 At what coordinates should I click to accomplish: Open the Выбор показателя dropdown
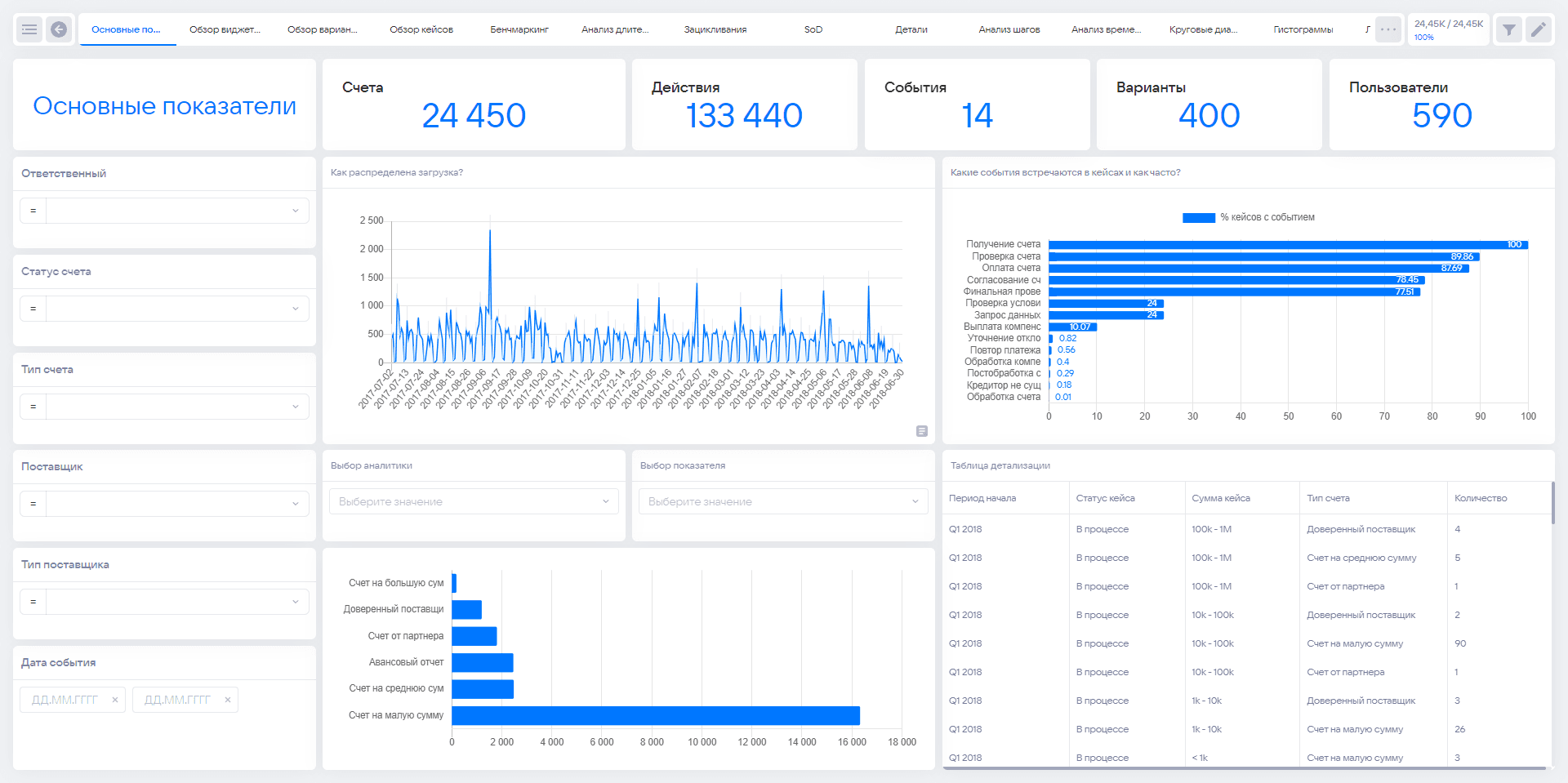point(783,501)
